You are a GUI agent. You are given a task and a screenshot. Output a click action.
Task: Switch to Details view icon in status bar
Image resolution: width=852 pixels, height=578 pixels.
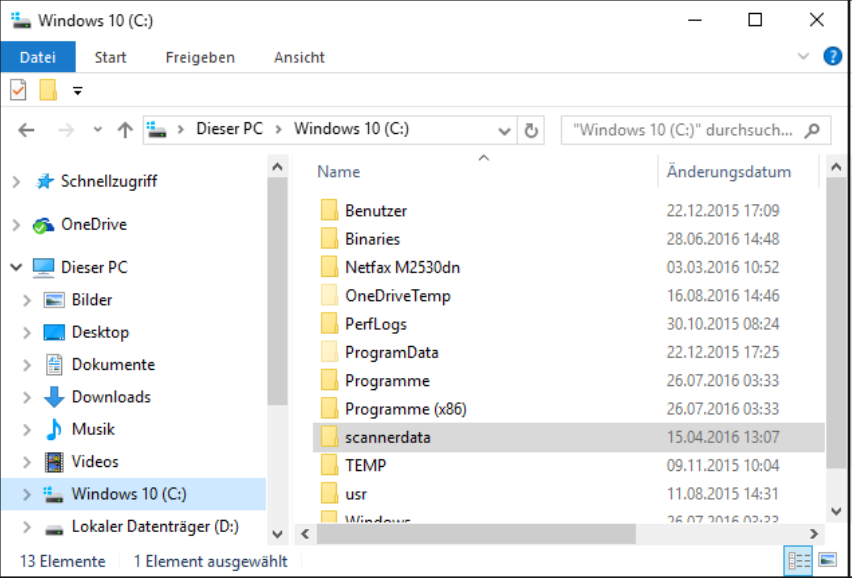click(800, 560)
